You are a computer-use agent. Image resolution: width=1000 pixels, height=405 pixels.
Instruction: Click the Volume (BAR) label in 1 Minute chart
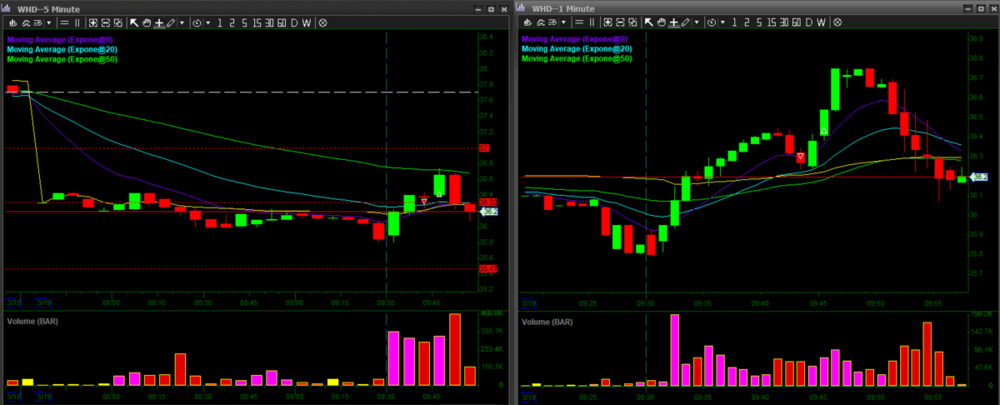point(548,323)
